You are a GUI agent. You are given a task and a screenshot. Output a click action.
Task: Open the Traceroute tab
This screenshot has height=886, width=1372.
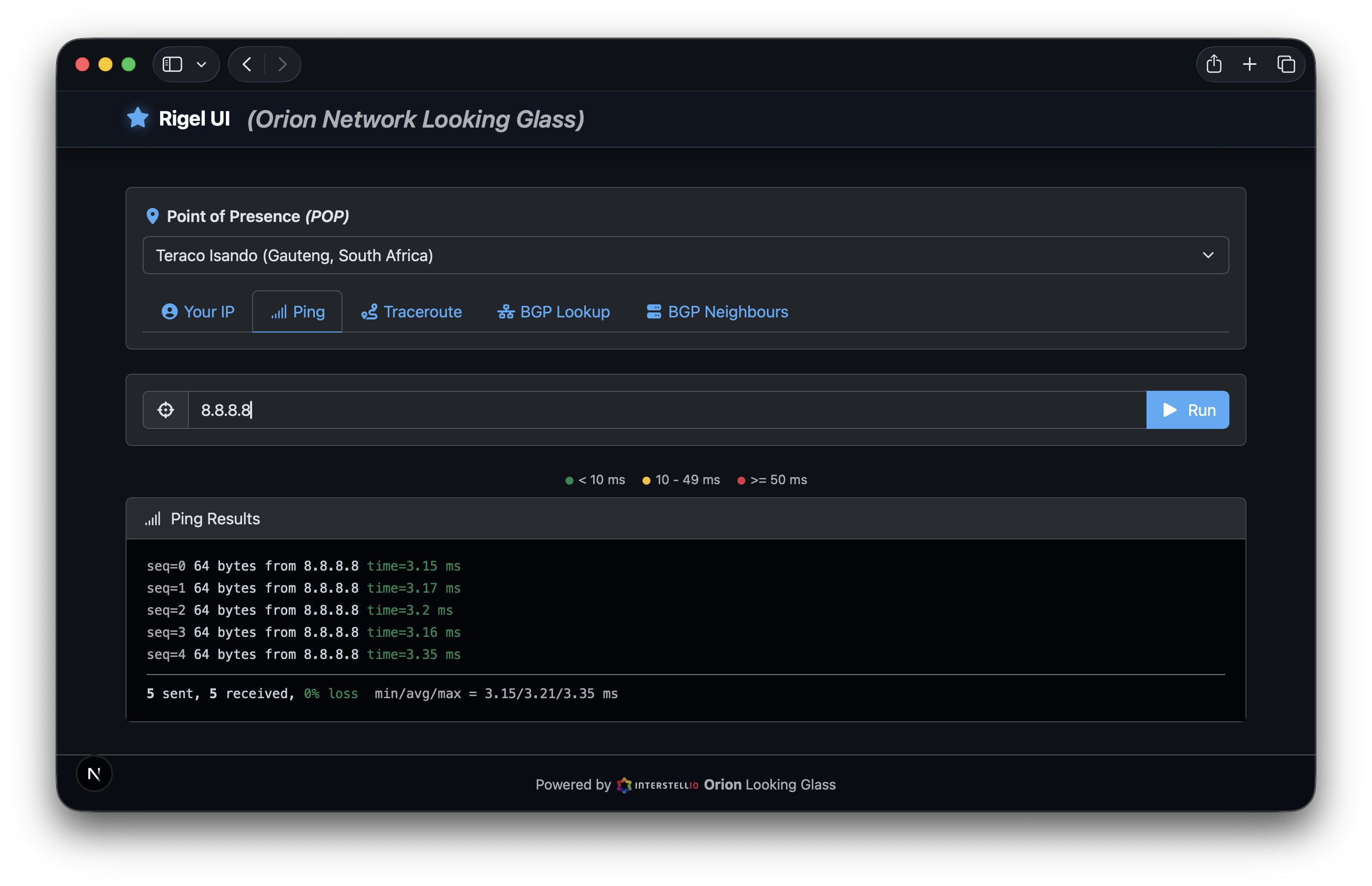click(411, 312)
